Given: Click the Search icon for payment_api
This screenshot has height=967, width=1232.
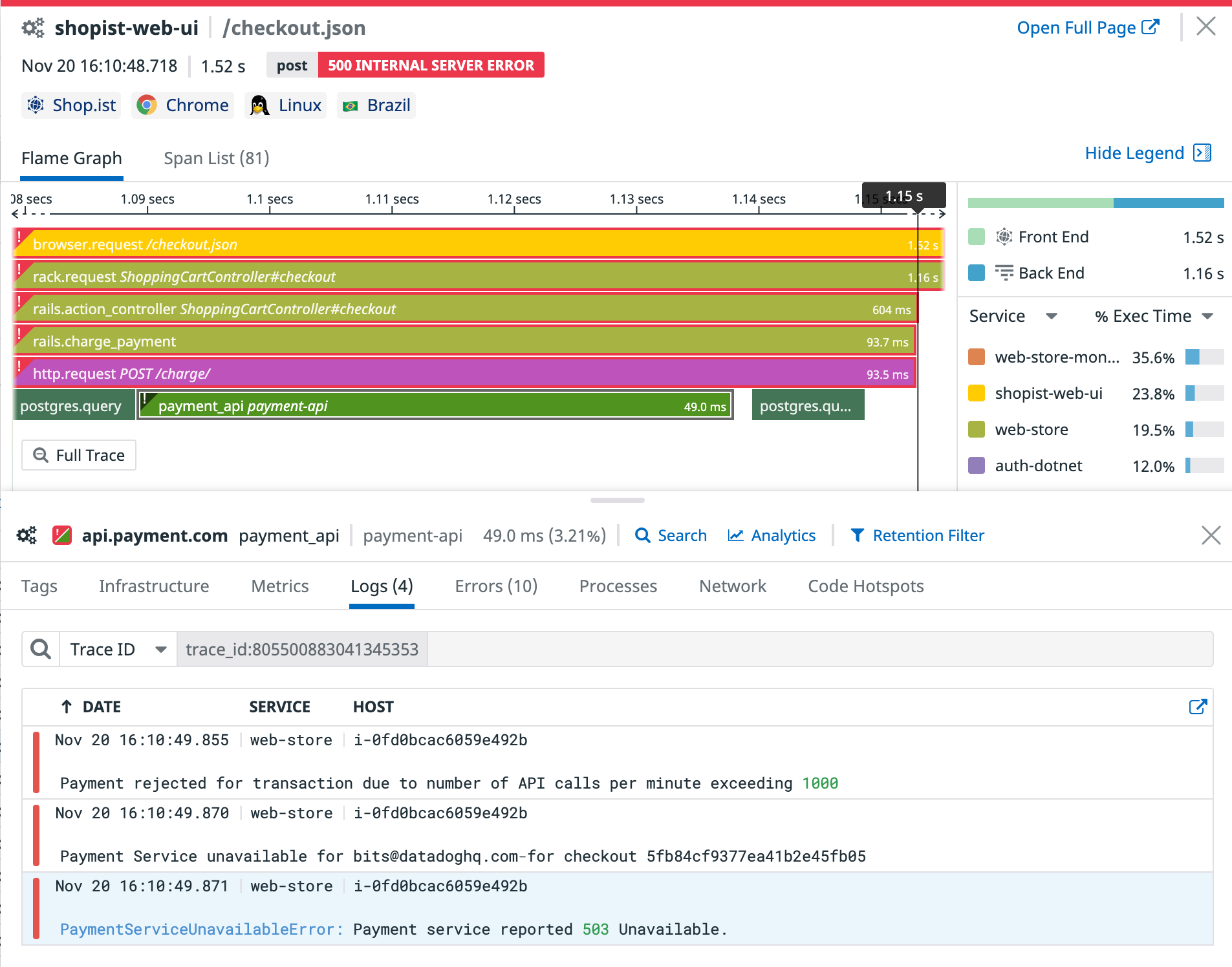Looking at the screenshot, I should pos(643,535).
